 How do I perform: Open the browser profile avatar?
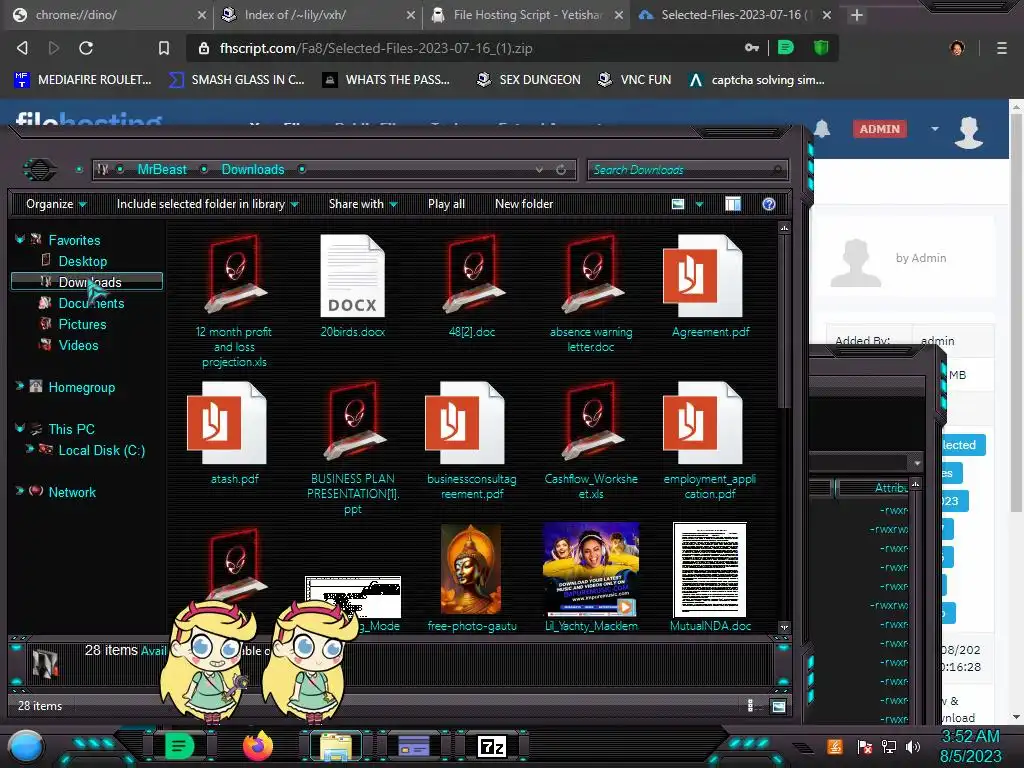[x=957, y=48]
